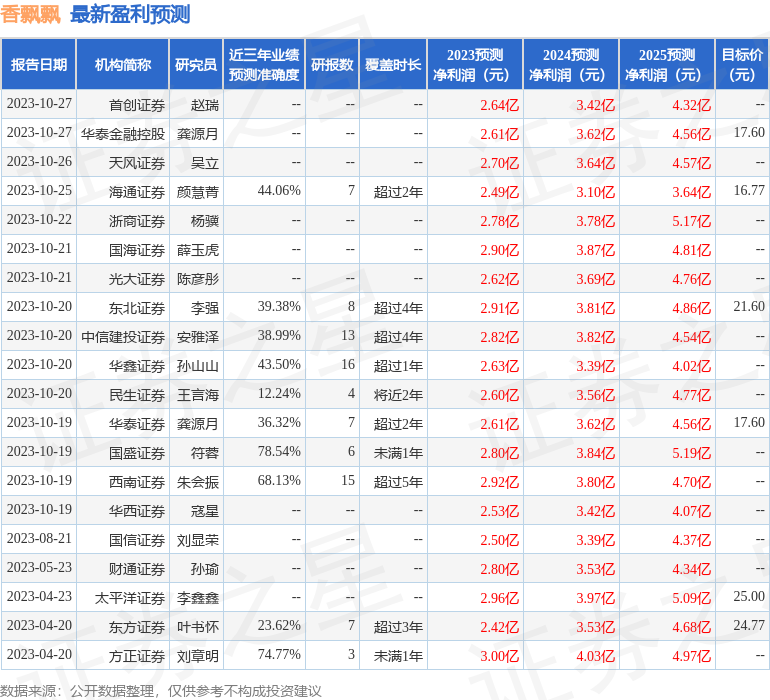Click the 研报数 column header
The width and height of the screenshot is (770, 700).
click(x=332, y=64)
